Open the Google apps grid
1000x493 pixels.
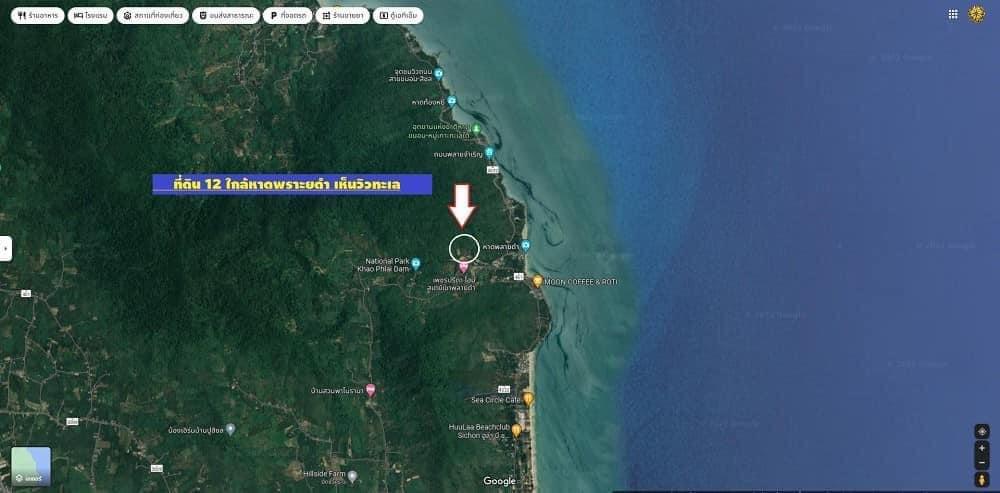(953, 15)
